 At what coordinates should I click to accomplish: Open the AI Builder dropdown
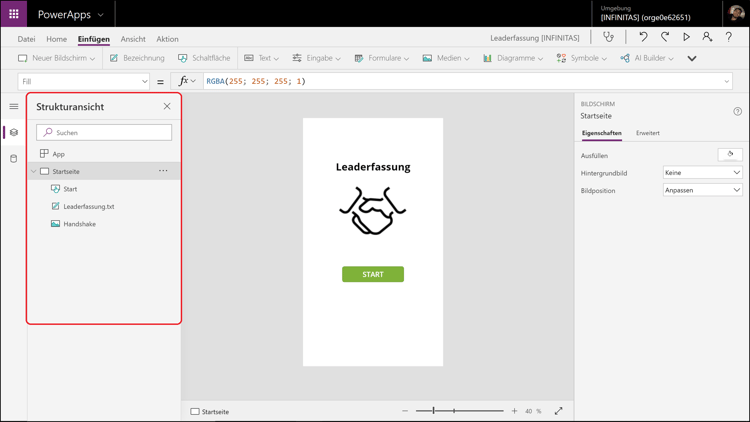coord(647,58)
